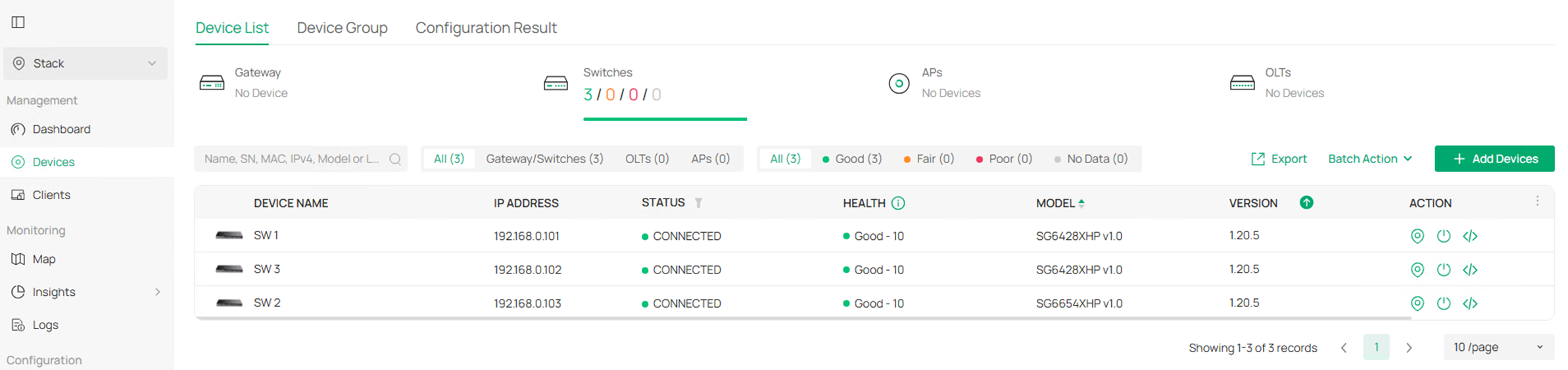Screen dimensions: 1568x370
Task: Select All (3) device type filter
Action: click(449, 159)
